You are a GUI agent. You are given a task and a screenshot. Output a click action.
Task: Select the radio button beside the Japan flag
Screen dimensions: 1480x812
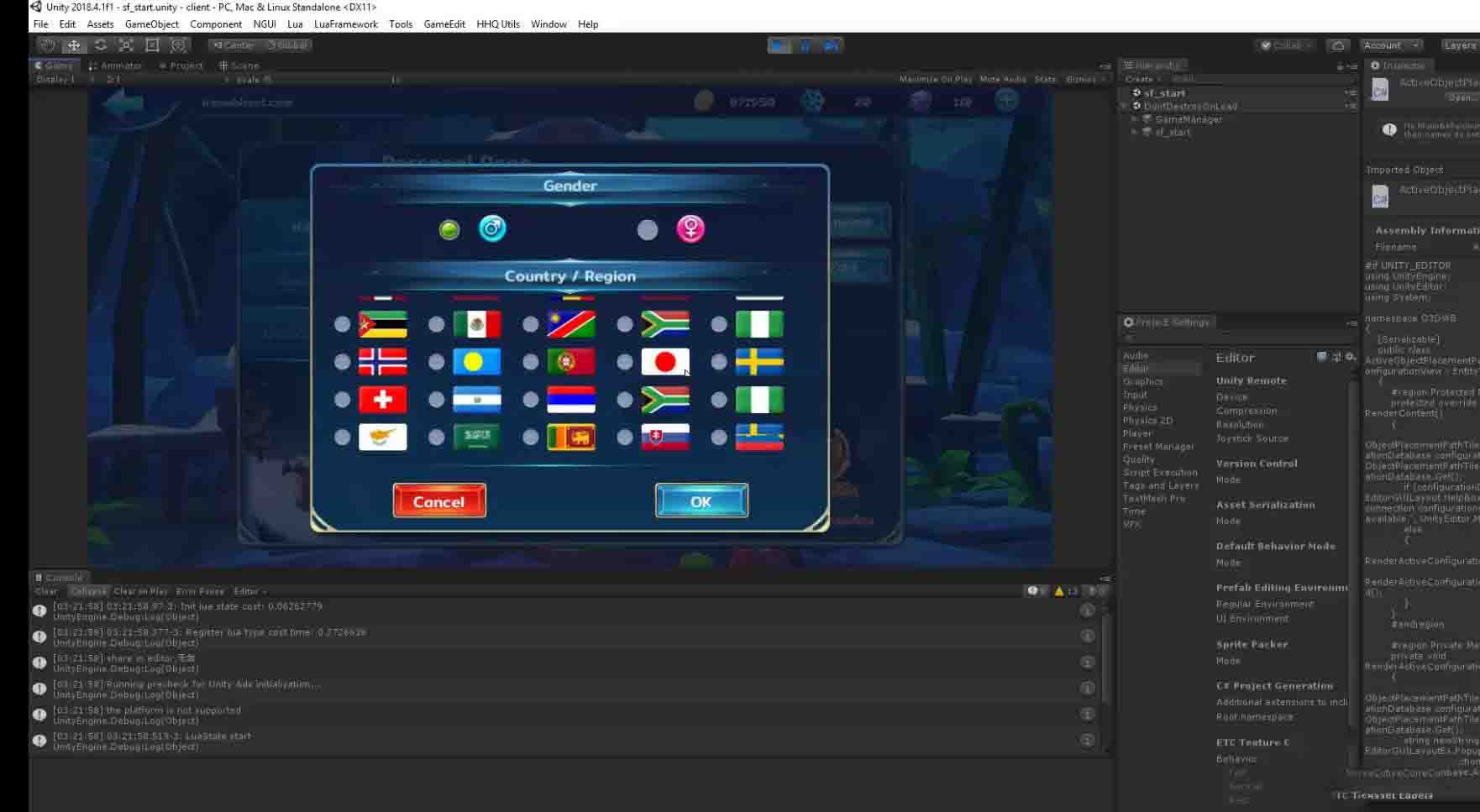[x=625, y=362]
